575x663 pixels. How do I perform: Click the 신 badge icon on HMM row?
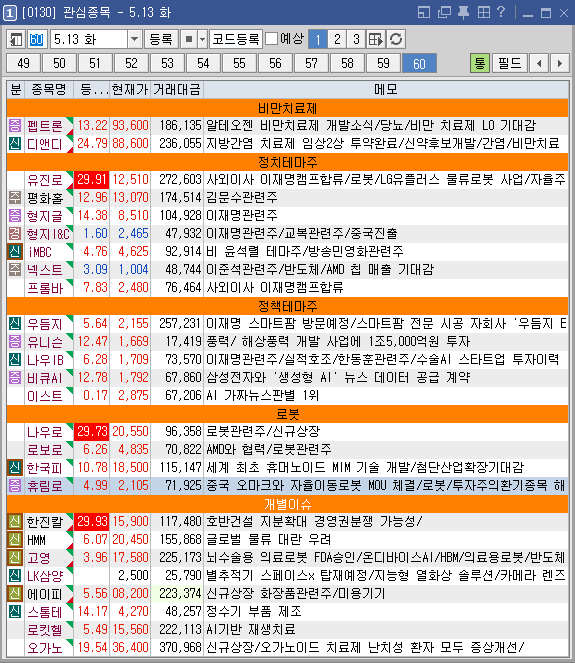pos(15,539)
